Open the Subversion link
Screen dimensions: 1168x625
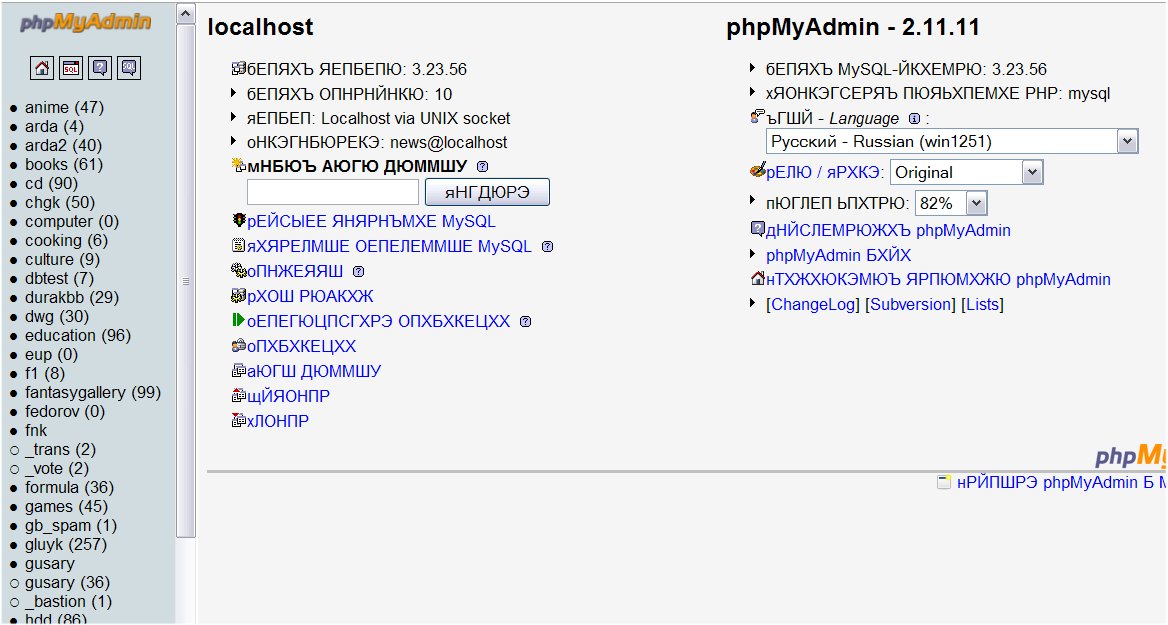910,304
